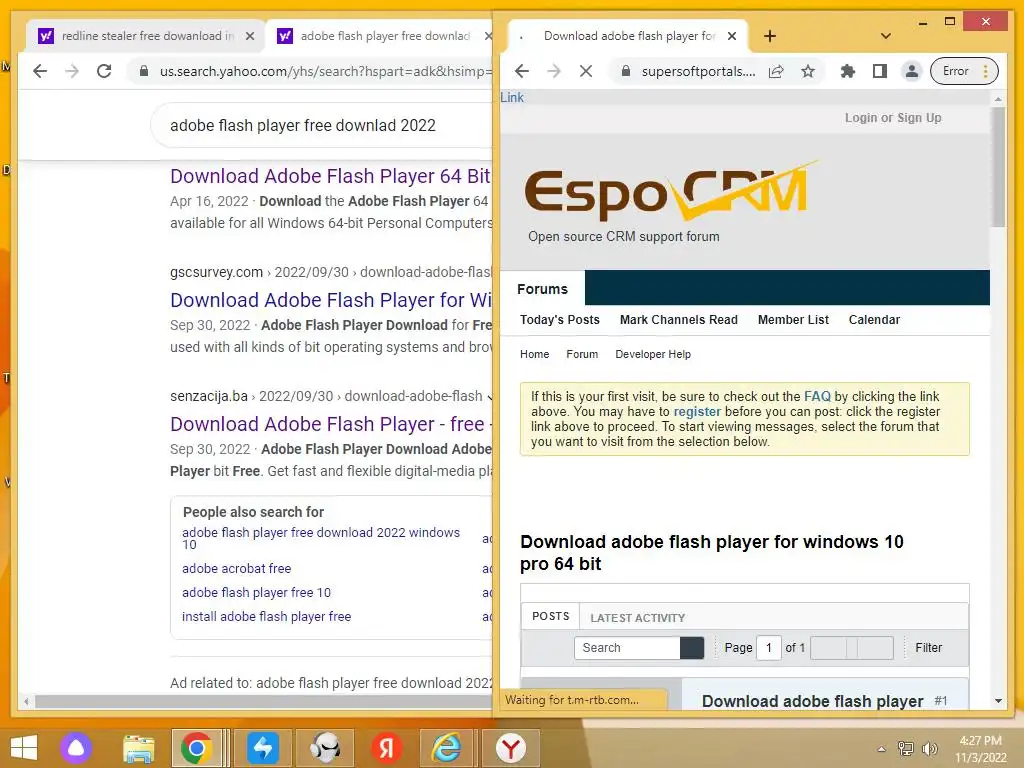Open red Yandex Я taskbar icon

click(x=386, y=748)
